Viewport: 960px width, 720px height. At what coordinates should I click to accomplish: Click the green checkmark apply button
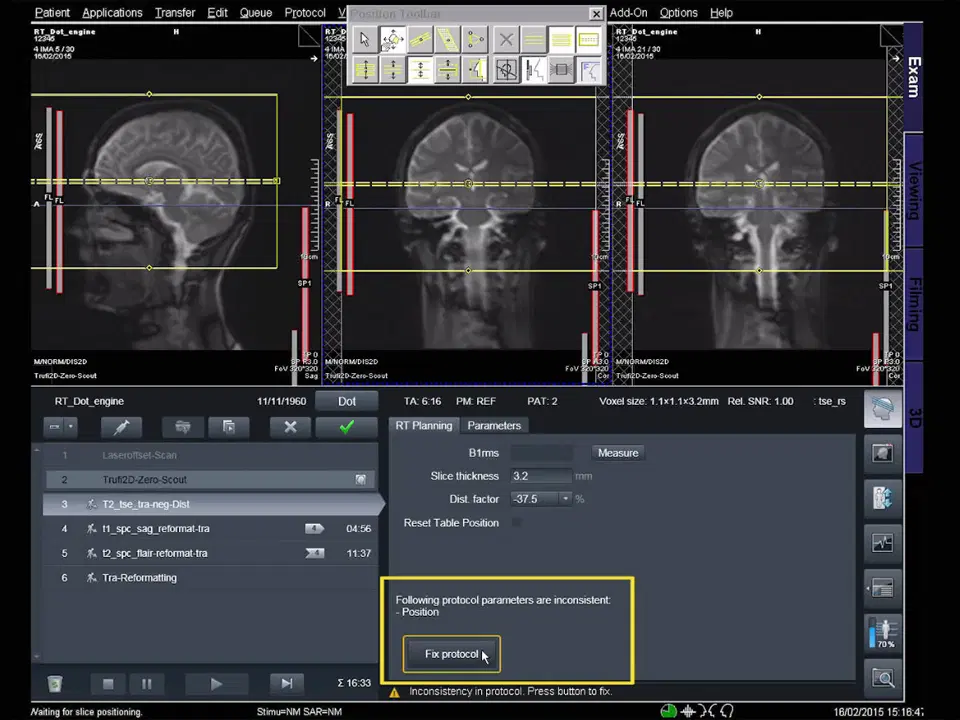pos(346,427)
